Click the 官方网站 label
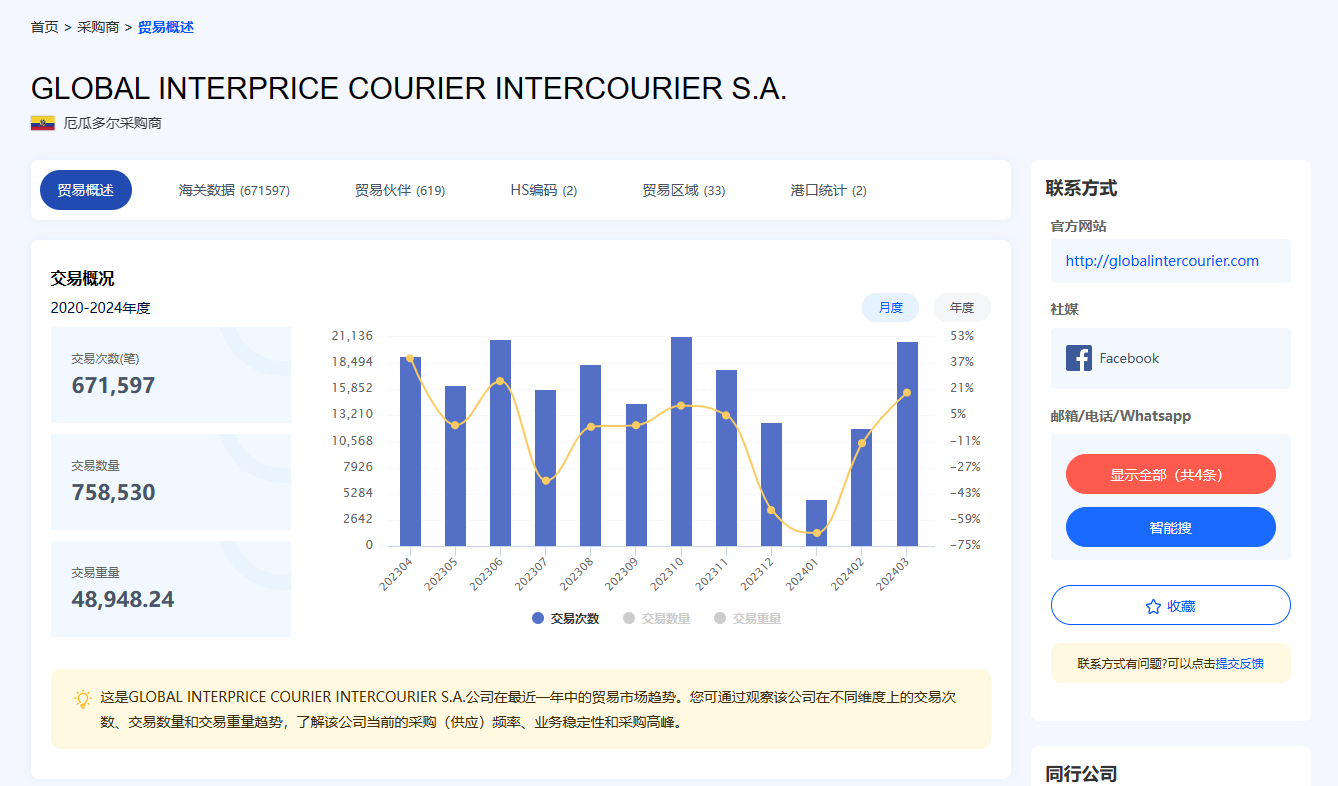Screen dimensions: 1338x786 click(x=1079, y=227)
